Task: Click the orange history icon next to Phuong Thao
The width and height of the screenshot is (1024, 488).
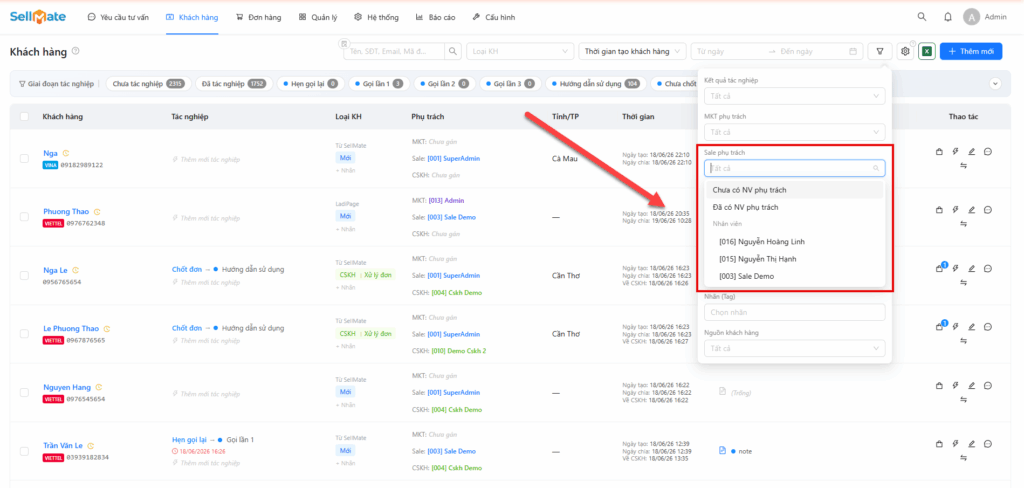Action: (x=97, y=212)
